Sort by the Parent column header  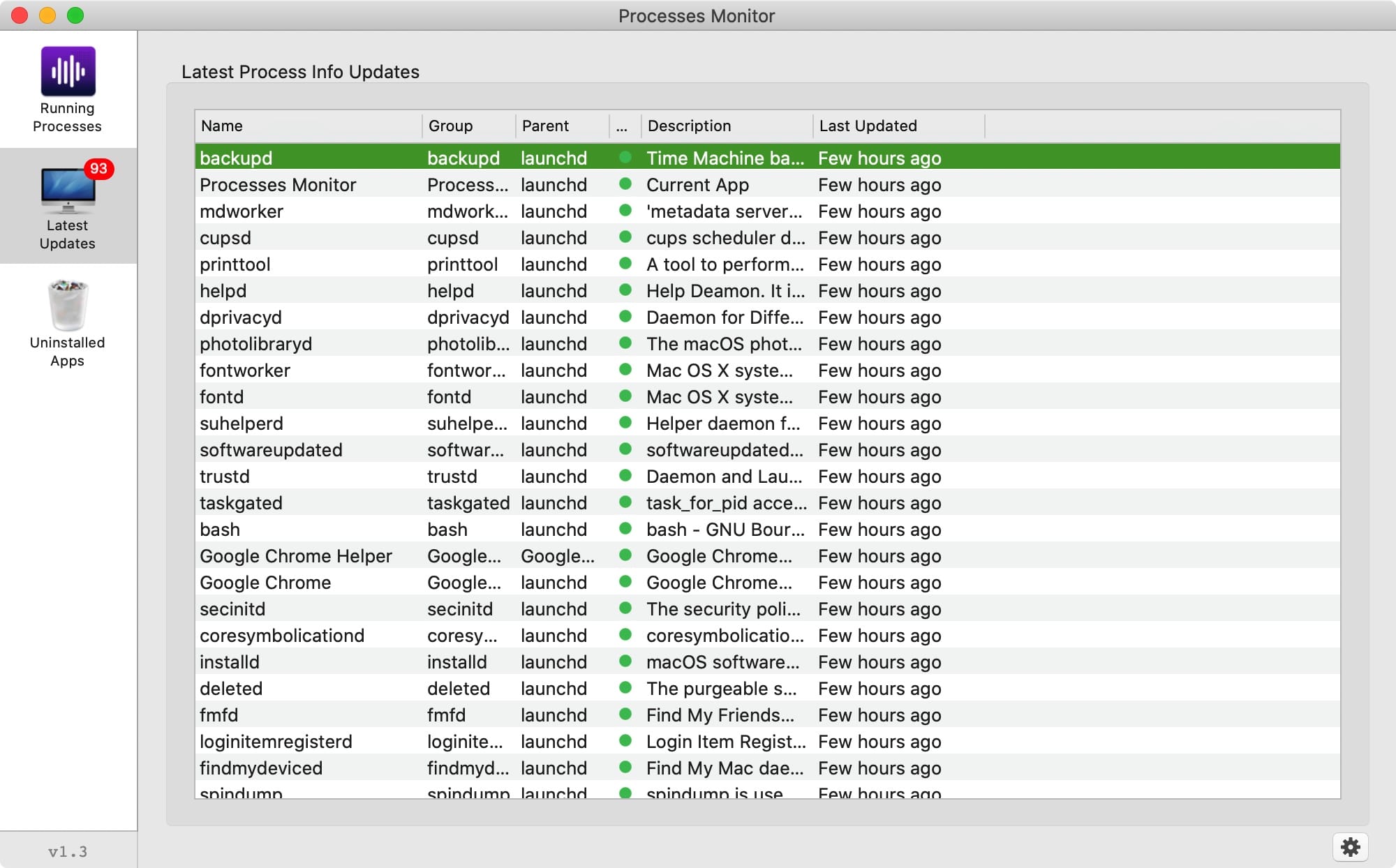pyautogui.click(x=562, y=126)
